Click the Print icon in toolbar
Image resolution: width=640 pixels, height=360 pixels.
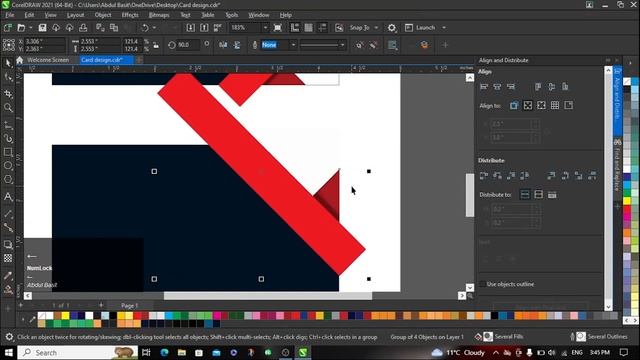(x=83, y=28)
